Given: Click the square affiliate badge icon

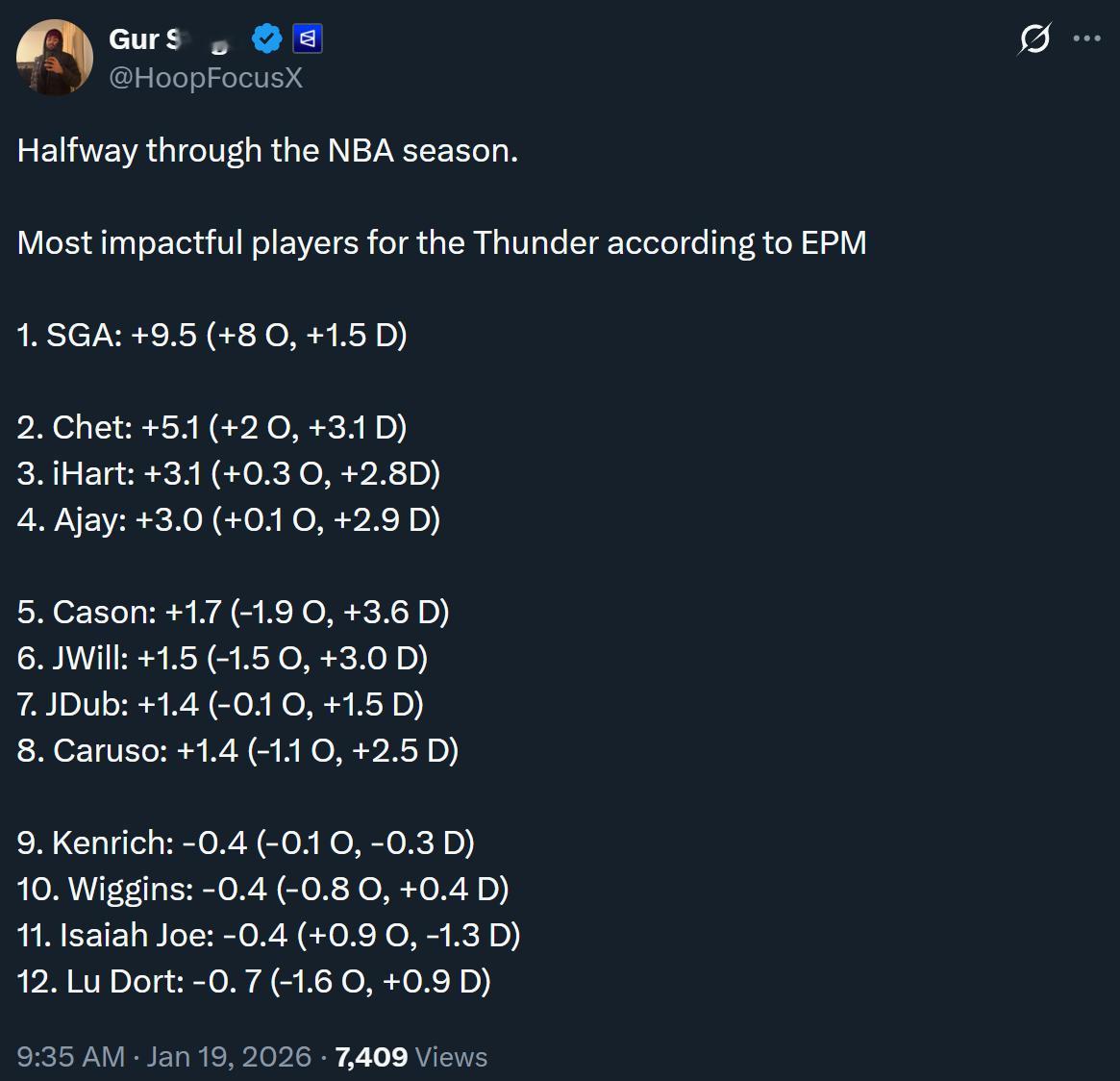Looking at the screenshot, I should tap(308, 39).
